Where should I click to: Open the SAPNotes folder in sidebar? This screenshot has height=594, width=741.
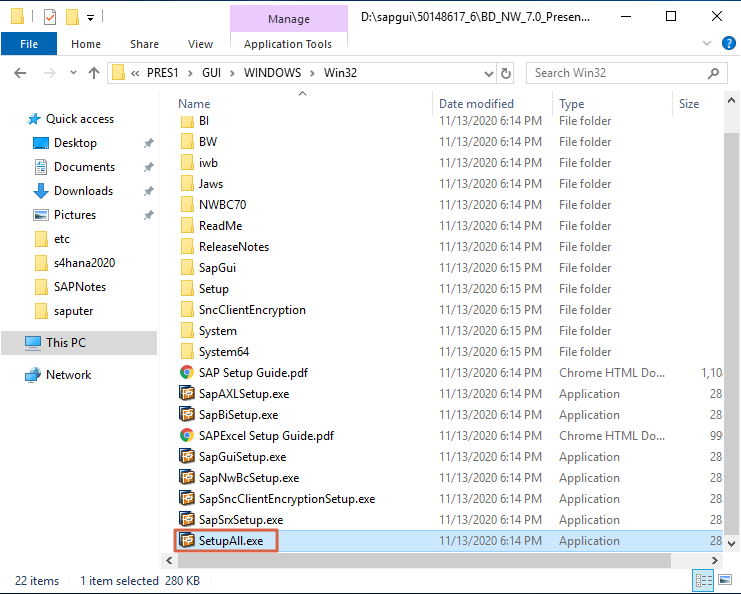79,287
